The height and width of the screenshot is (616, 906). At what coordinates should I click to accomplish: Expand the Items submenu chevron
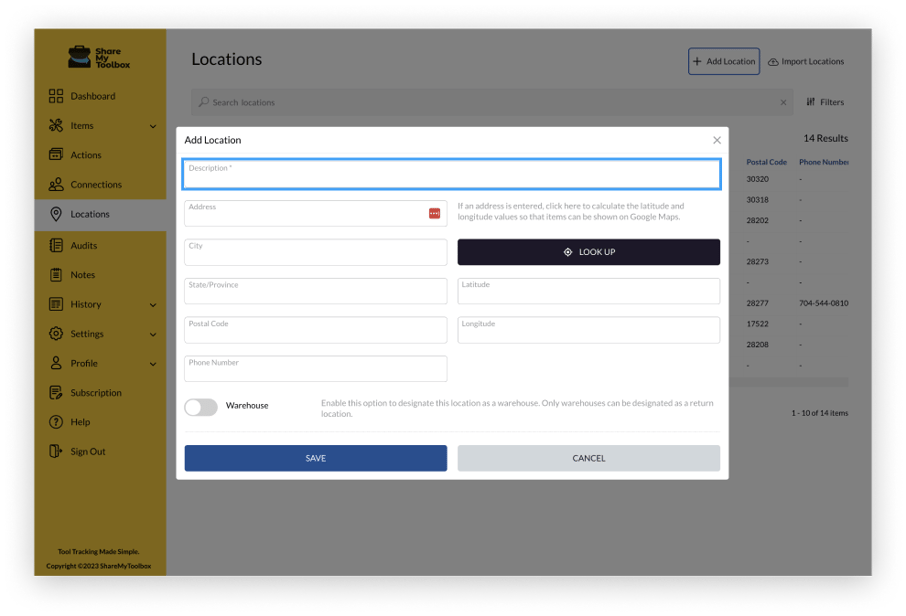click(x=153, y=126)
